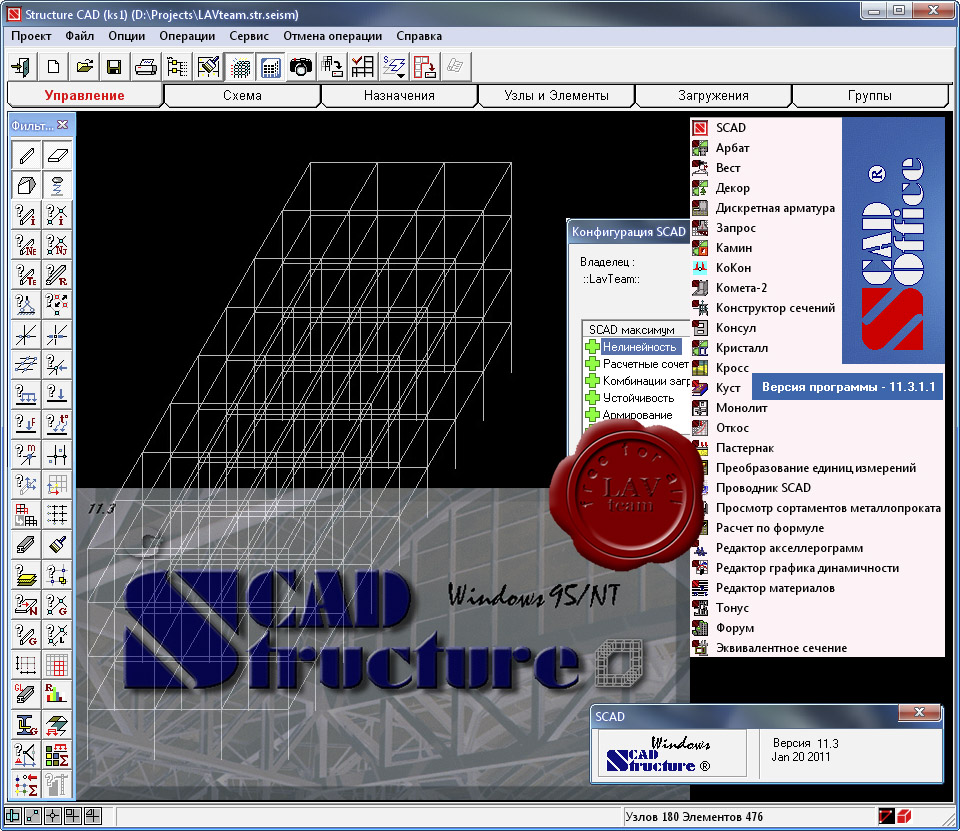Click the distributed load query filter icon
The width and height of the screenshot is (960, 831).
[x=26, y=394]
